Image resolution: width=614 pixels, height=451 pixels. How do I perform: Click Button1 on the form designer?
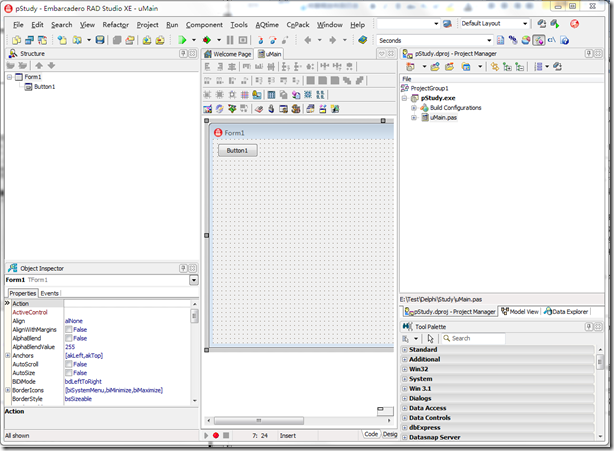coord(238,150)
